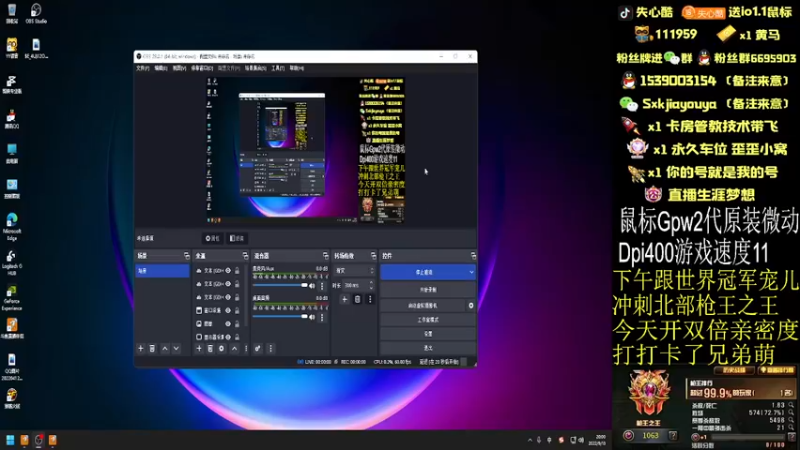
Task: Add a scene transition with plus icon
Action: pyautogui.click(x=344, y=299)
